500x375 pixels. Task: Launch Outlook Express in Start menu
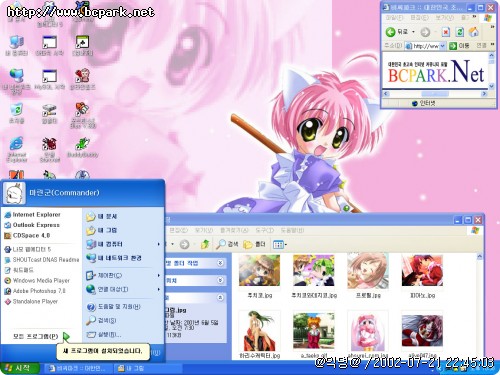pos(32,225)
